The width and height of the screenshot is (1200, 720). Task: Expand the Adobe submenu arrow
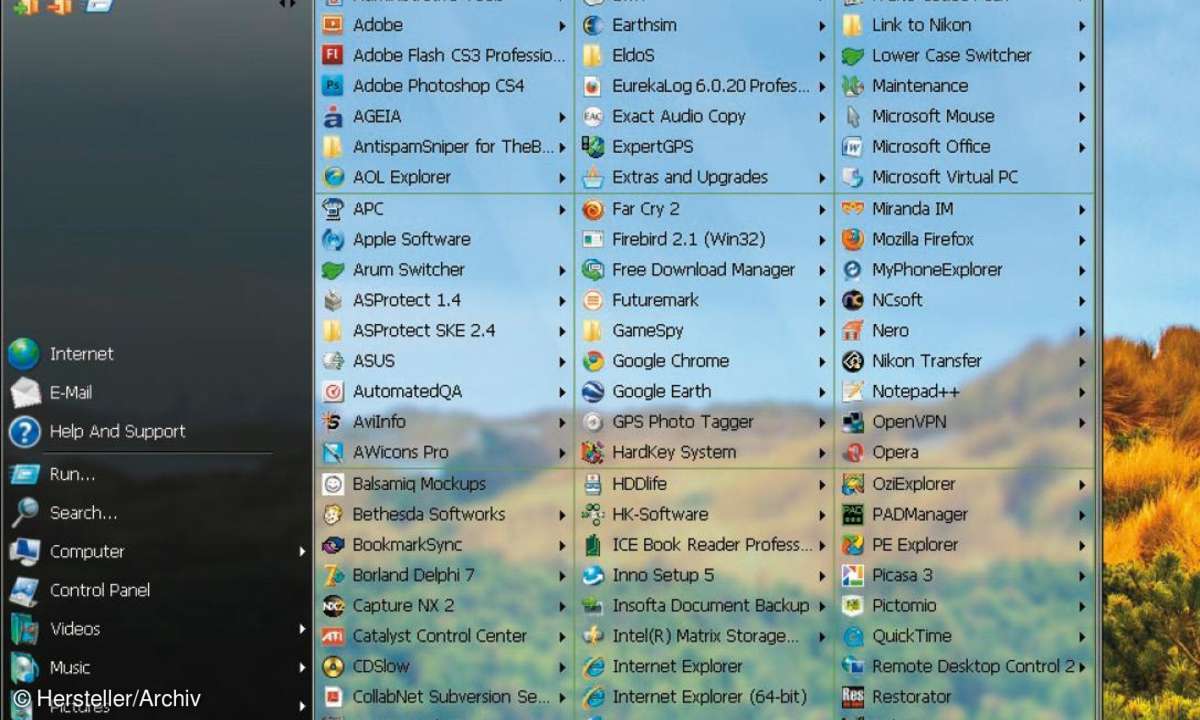[x=562, y=25]
